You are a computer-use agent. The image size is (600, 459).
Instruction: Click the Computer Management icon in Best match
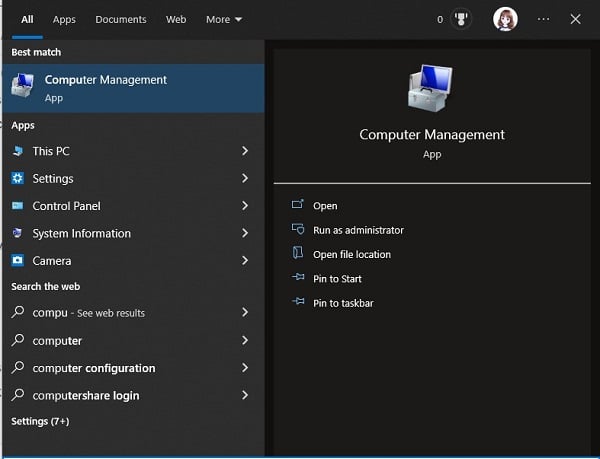(22, 87)
